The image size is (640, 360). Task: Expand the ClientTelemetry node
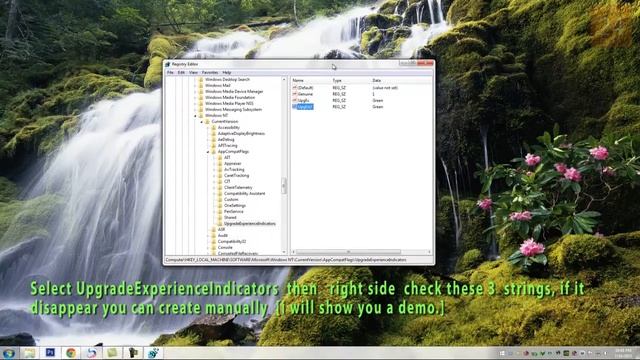[214, 188]
